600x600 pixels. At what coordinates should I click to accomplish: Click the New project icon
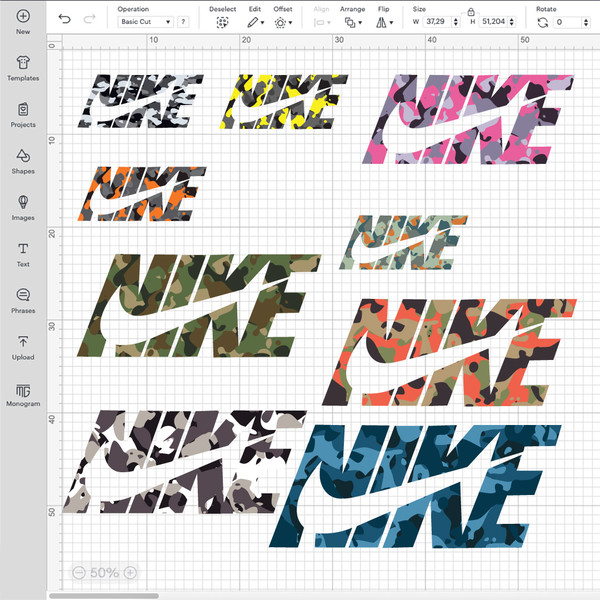click(x=23, y=16)
